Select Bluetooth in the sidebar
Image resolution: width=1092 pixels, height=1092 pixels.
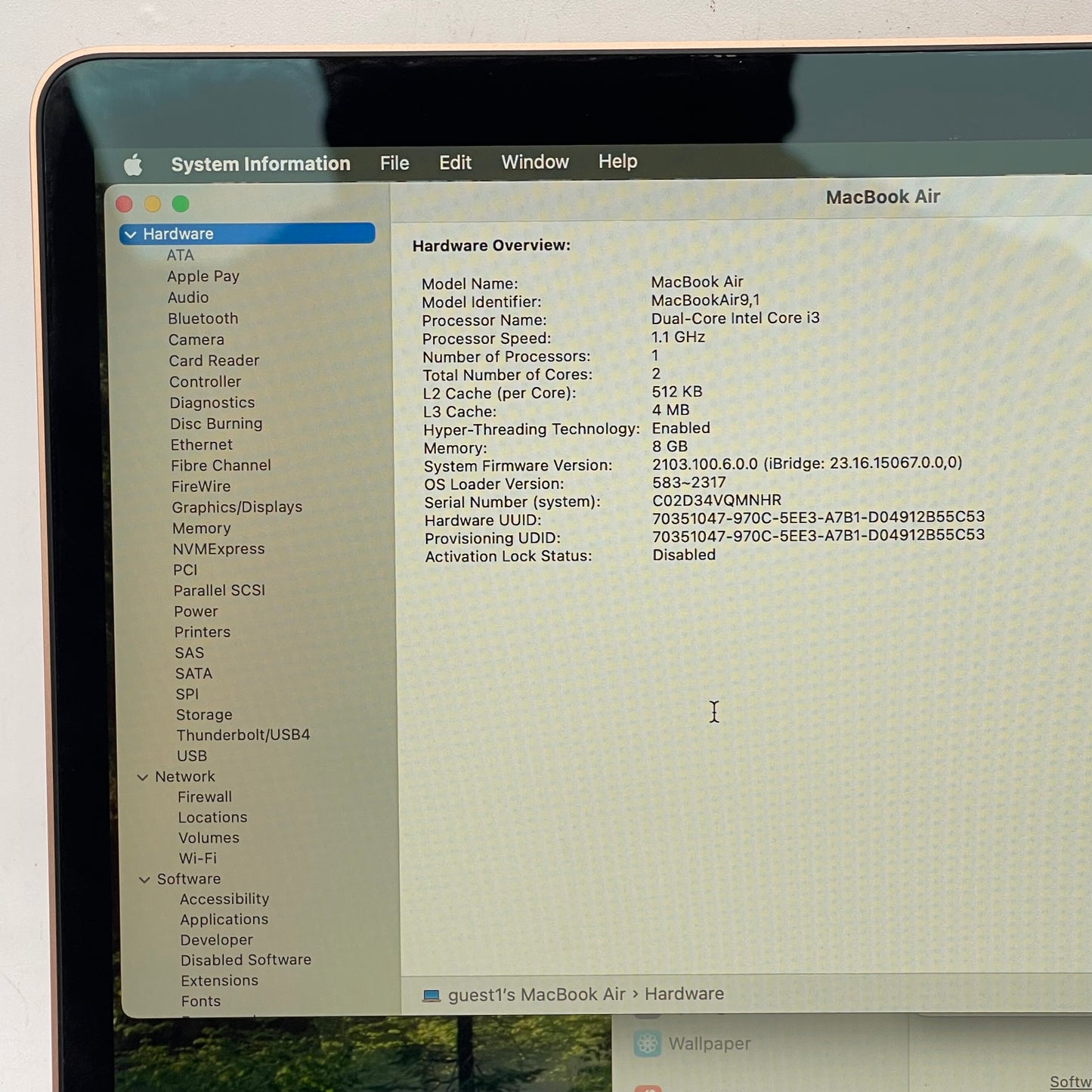pos(203,319)
